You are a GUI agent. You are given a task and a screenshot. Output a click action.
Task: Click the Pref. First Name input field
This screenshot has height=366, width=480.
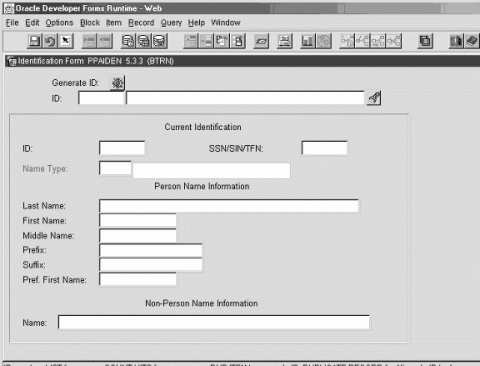pyautogui.click(x=138, y=279)
